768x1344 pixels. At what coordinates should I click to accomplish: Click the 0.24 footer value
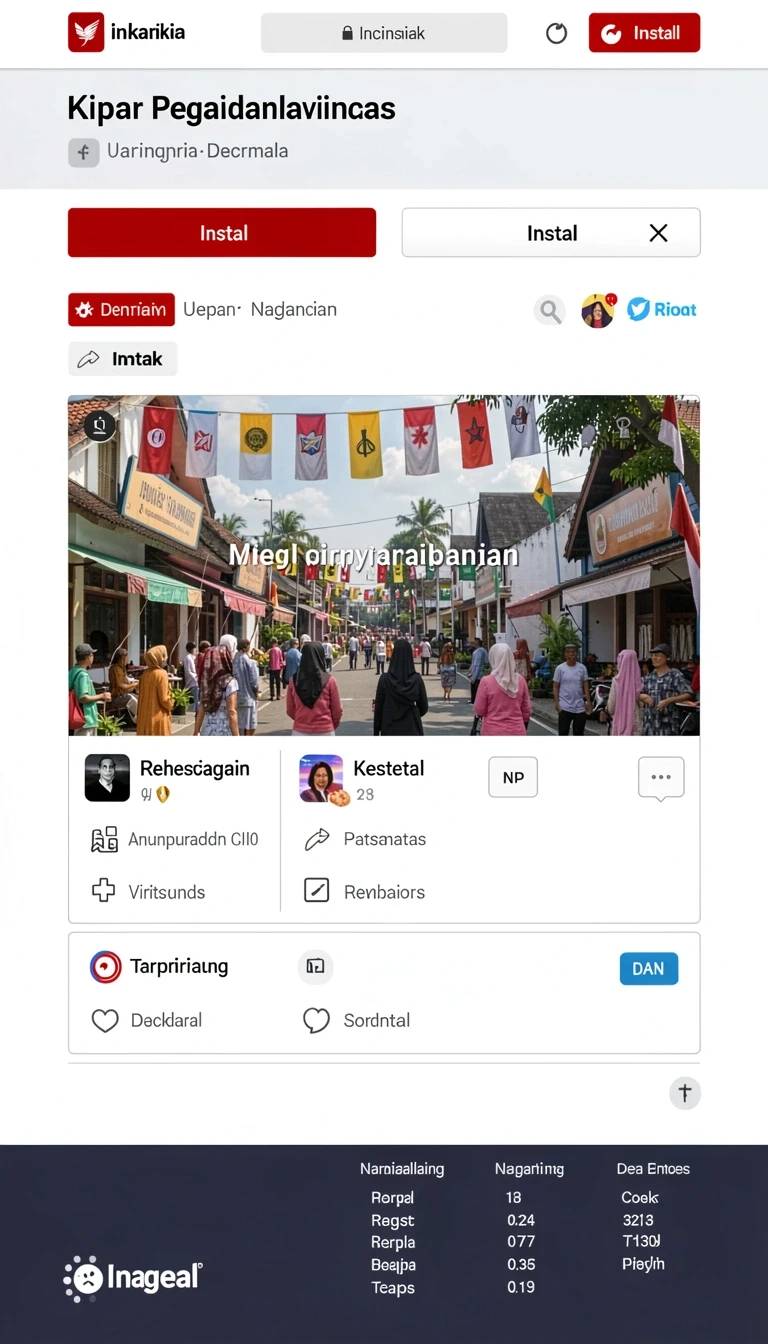[x=521, y=1221]
